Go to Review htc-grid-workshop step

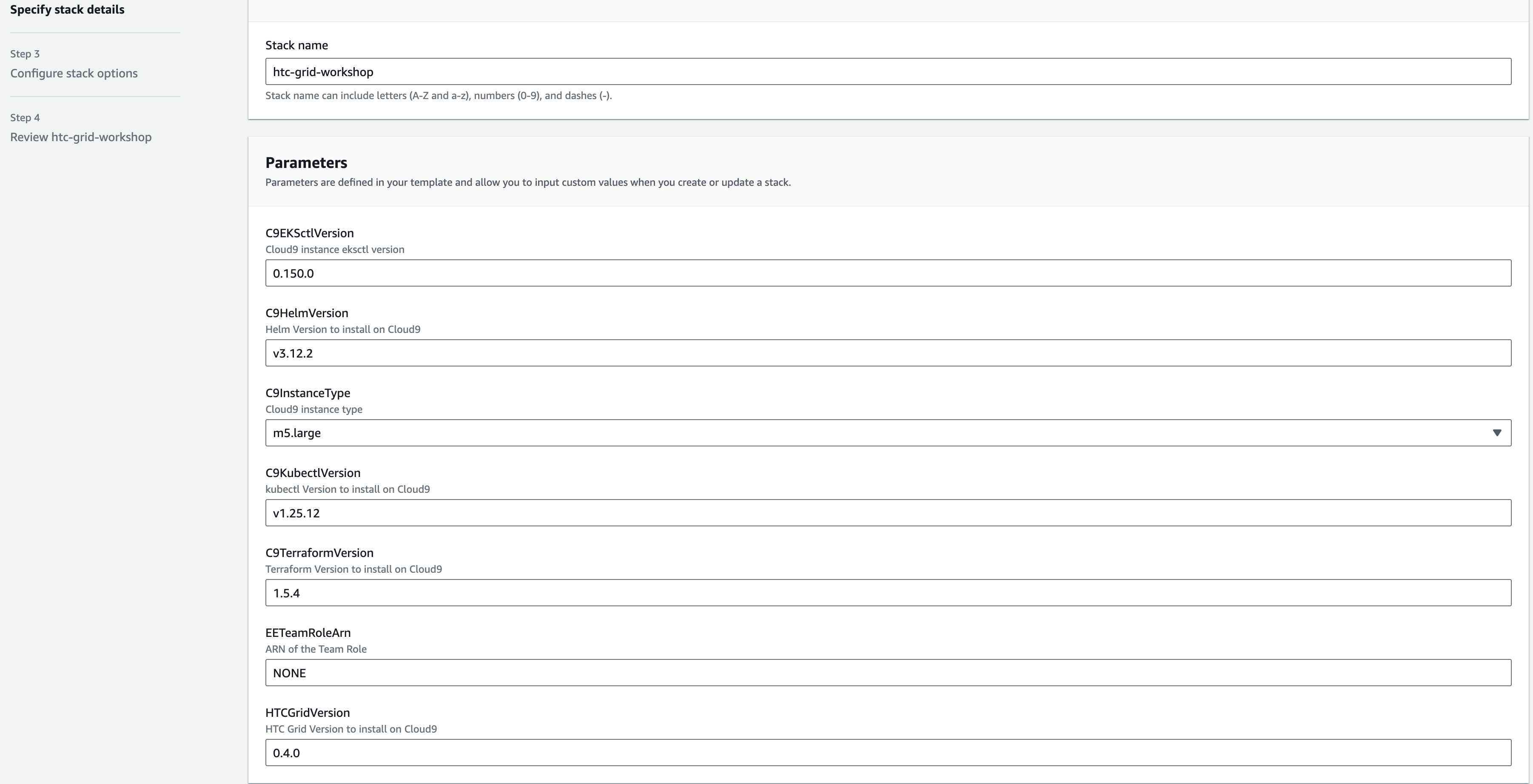tap(81, 137)
